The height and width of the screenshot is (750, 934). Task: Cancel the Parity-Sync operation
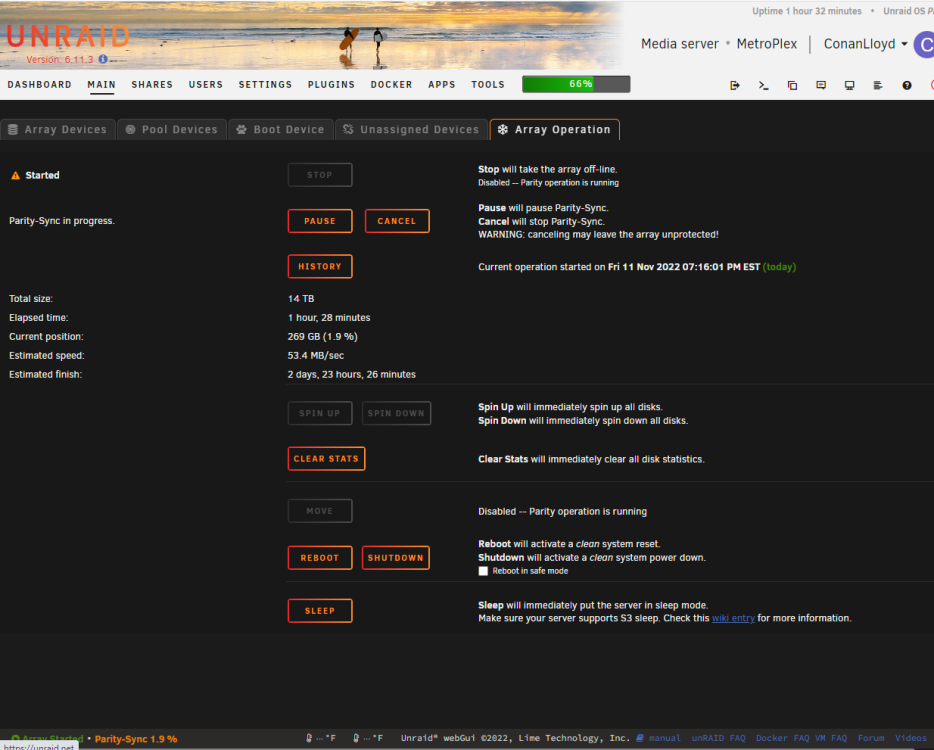[x=397, y=221]
